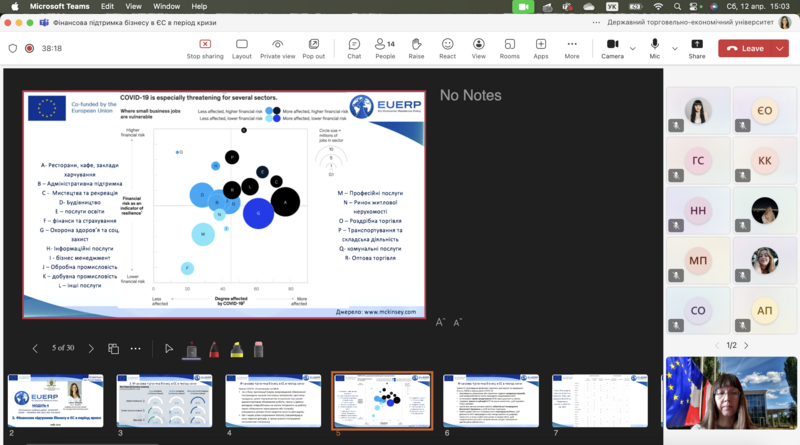Screen dimensions: 800x445
Task: Click participant tile ЄО
Action: coord(764,111)
